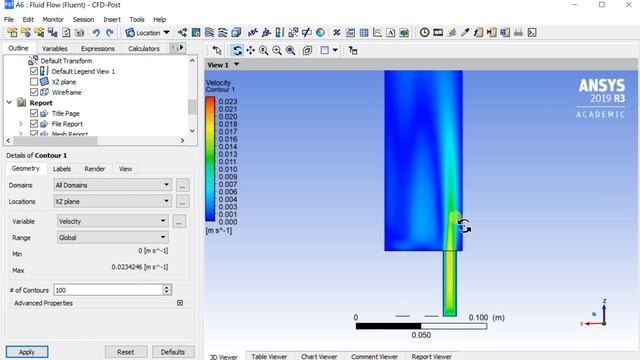Screen dimensions: 640x360
Task: Click the Animation filmstrip icon
Action: click(438, 33)
